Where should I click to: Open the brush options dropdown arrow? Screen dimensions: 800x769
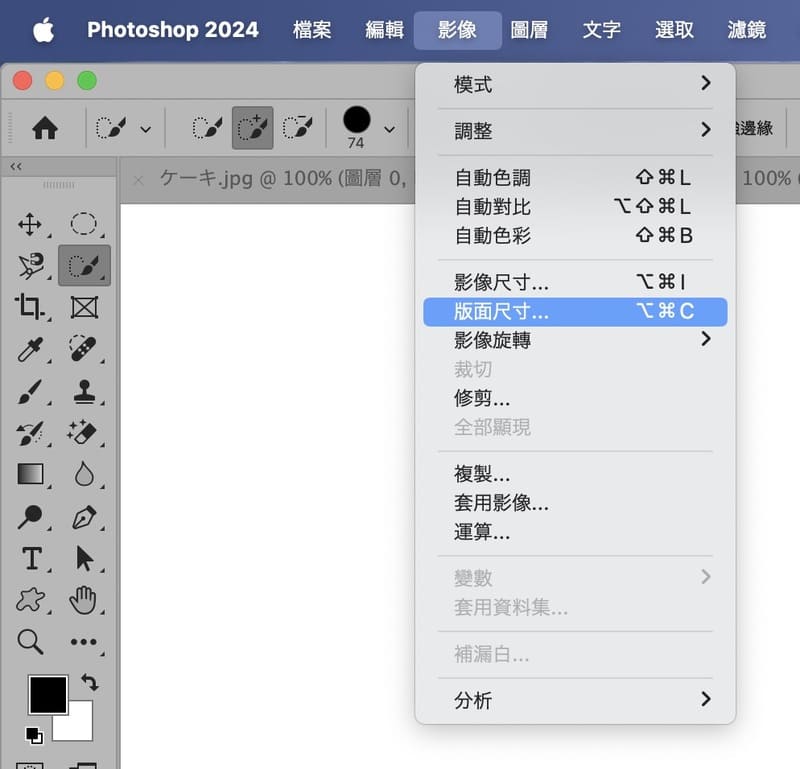(x=389, y=130)
